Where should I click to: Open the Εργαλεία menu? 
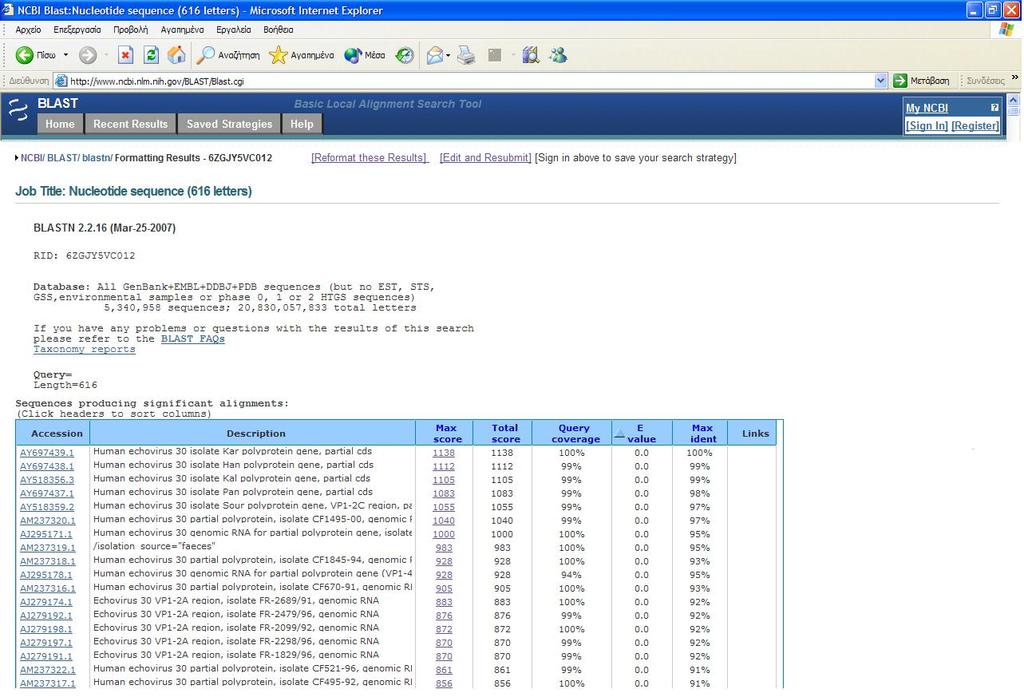[x=233, y=29]
